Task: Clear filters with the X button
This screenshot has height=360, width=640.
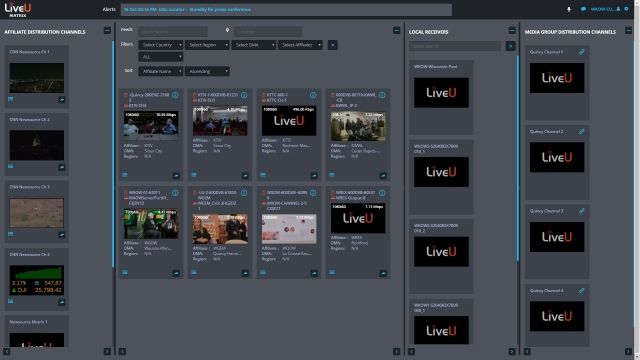Action: [x=332, y=45]
